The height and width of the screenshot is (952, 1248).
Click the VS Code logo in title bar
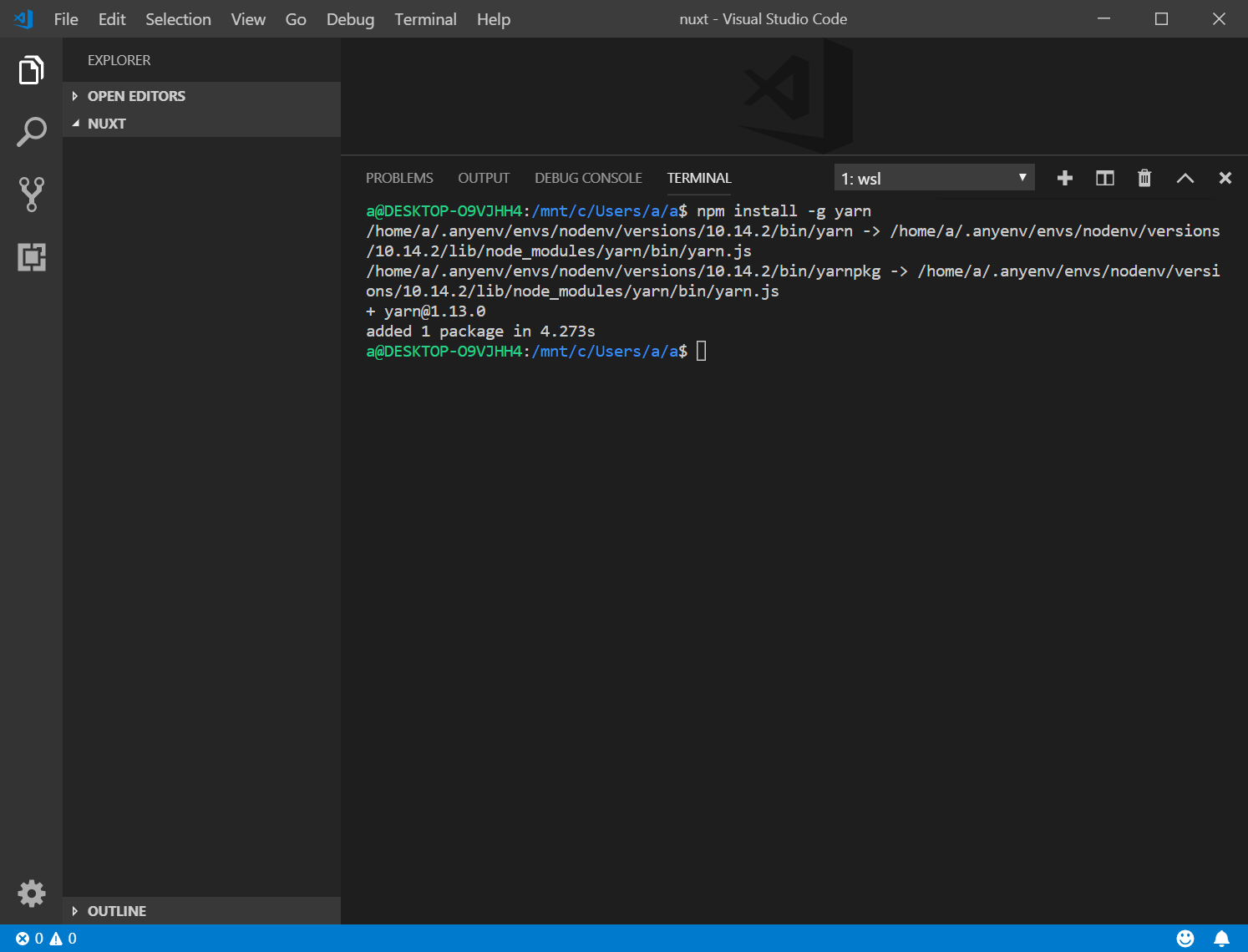[23, 18]
